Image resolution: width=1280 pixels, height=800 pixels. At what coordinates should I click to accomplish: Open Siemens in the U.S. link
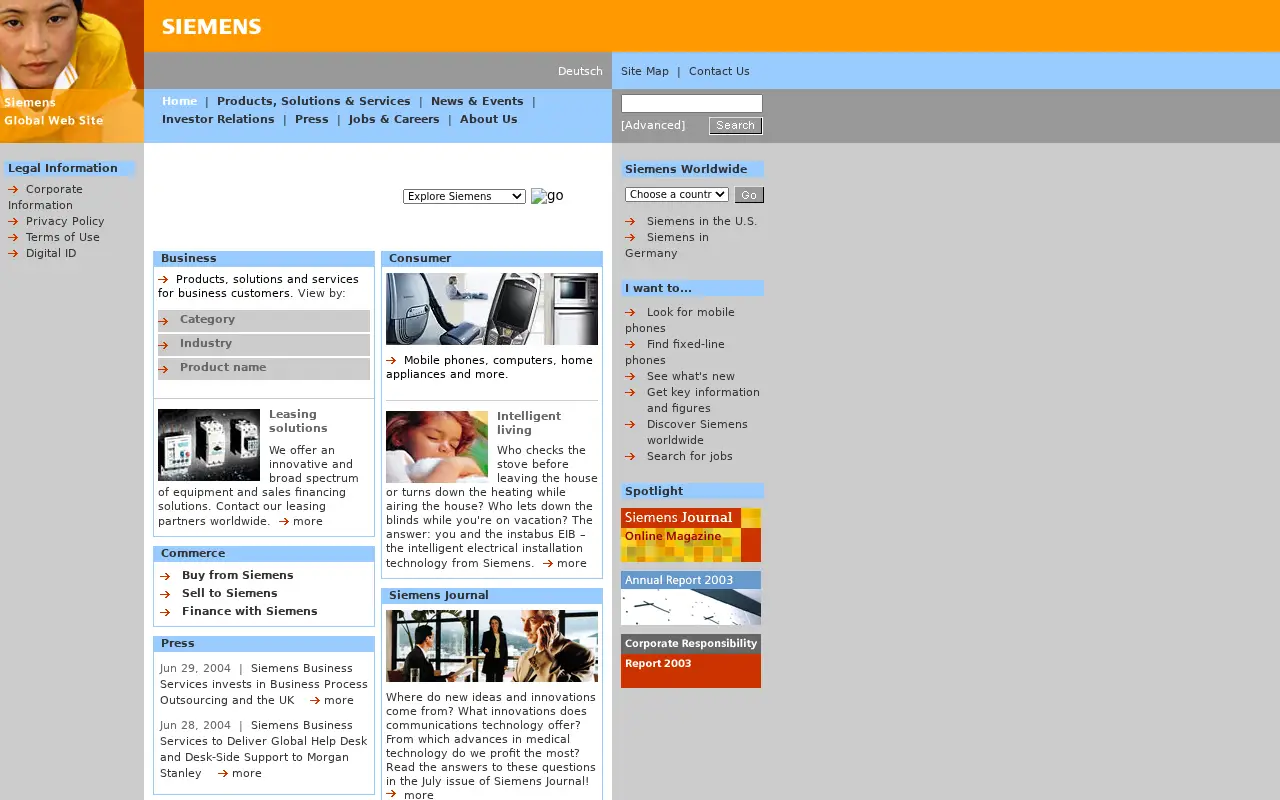702,221
